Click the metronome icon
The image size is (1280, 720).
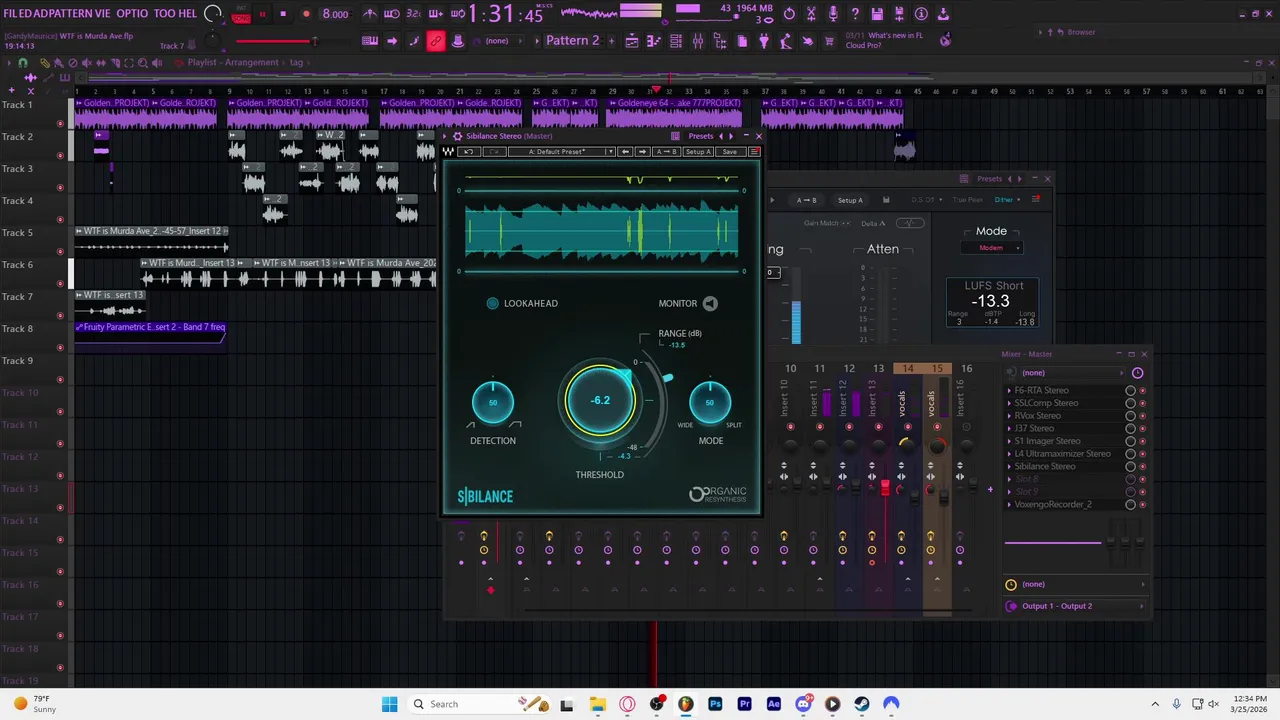click(370, 14)
